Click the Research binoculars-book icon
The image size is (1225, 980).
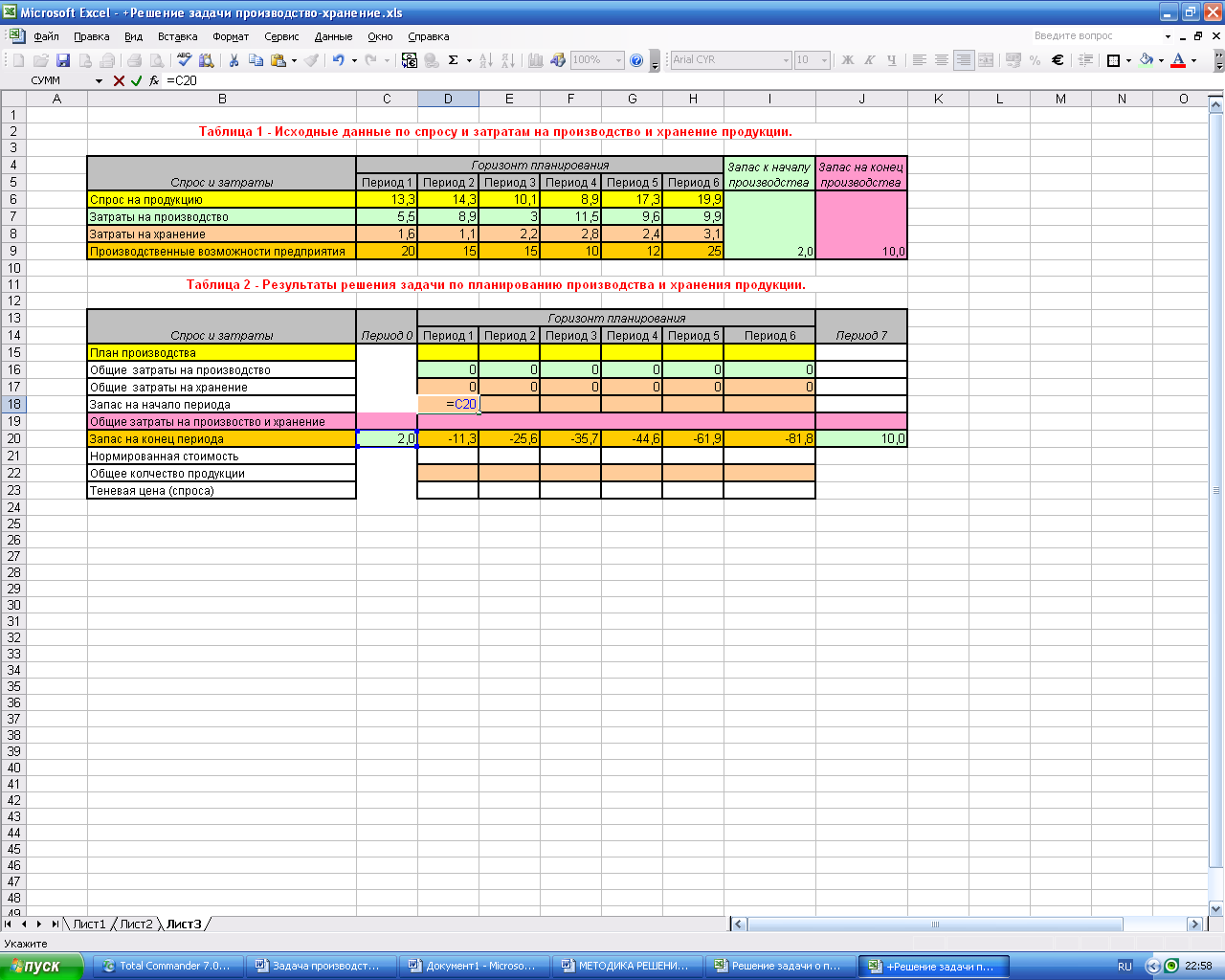point(207,60)
